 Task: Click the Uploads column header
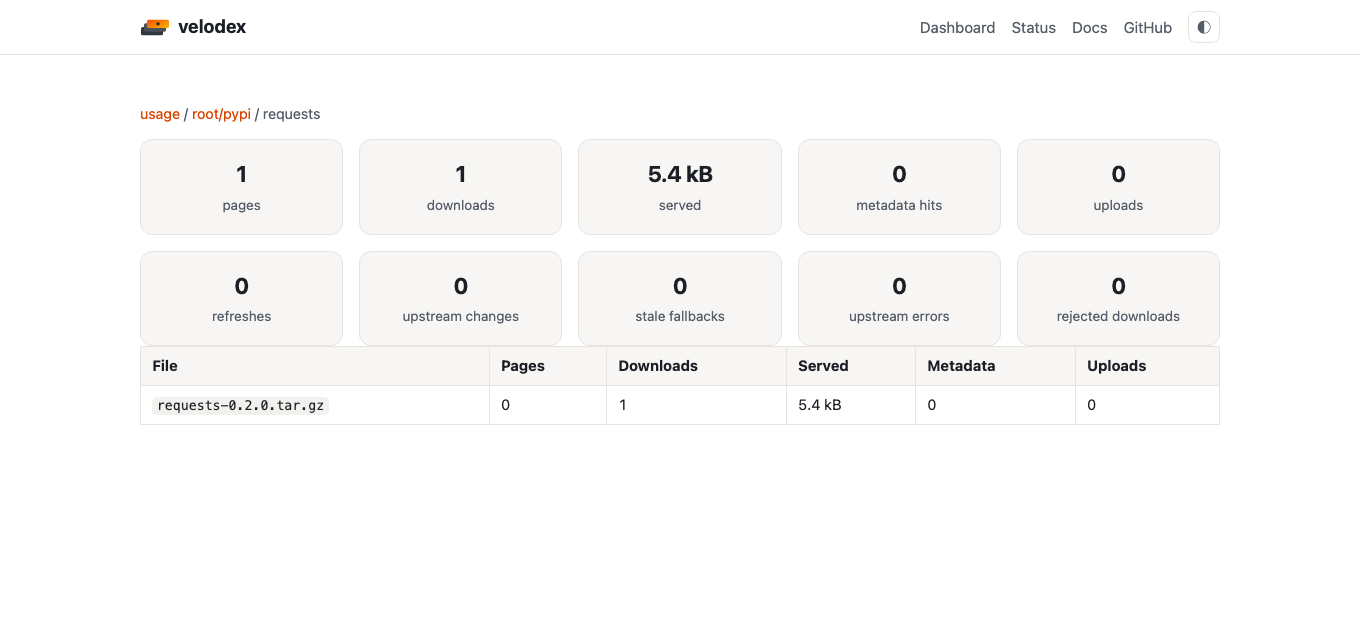point(1147,366)
